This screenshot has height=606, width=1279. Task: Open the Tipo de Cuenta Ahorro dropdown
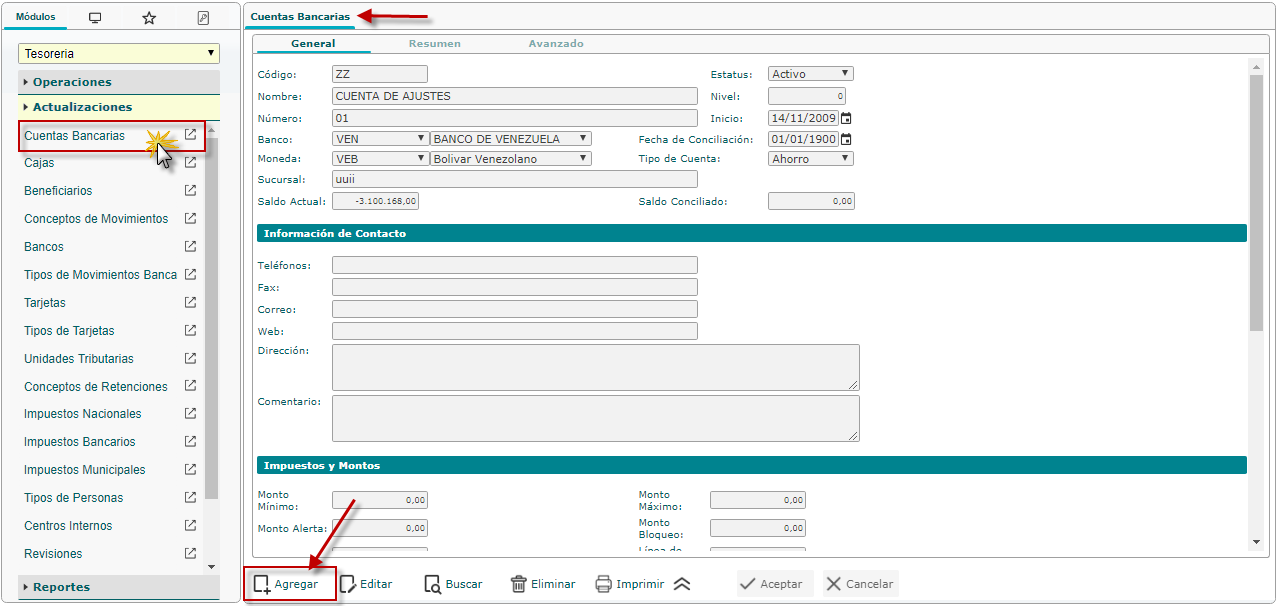[811, 159]
